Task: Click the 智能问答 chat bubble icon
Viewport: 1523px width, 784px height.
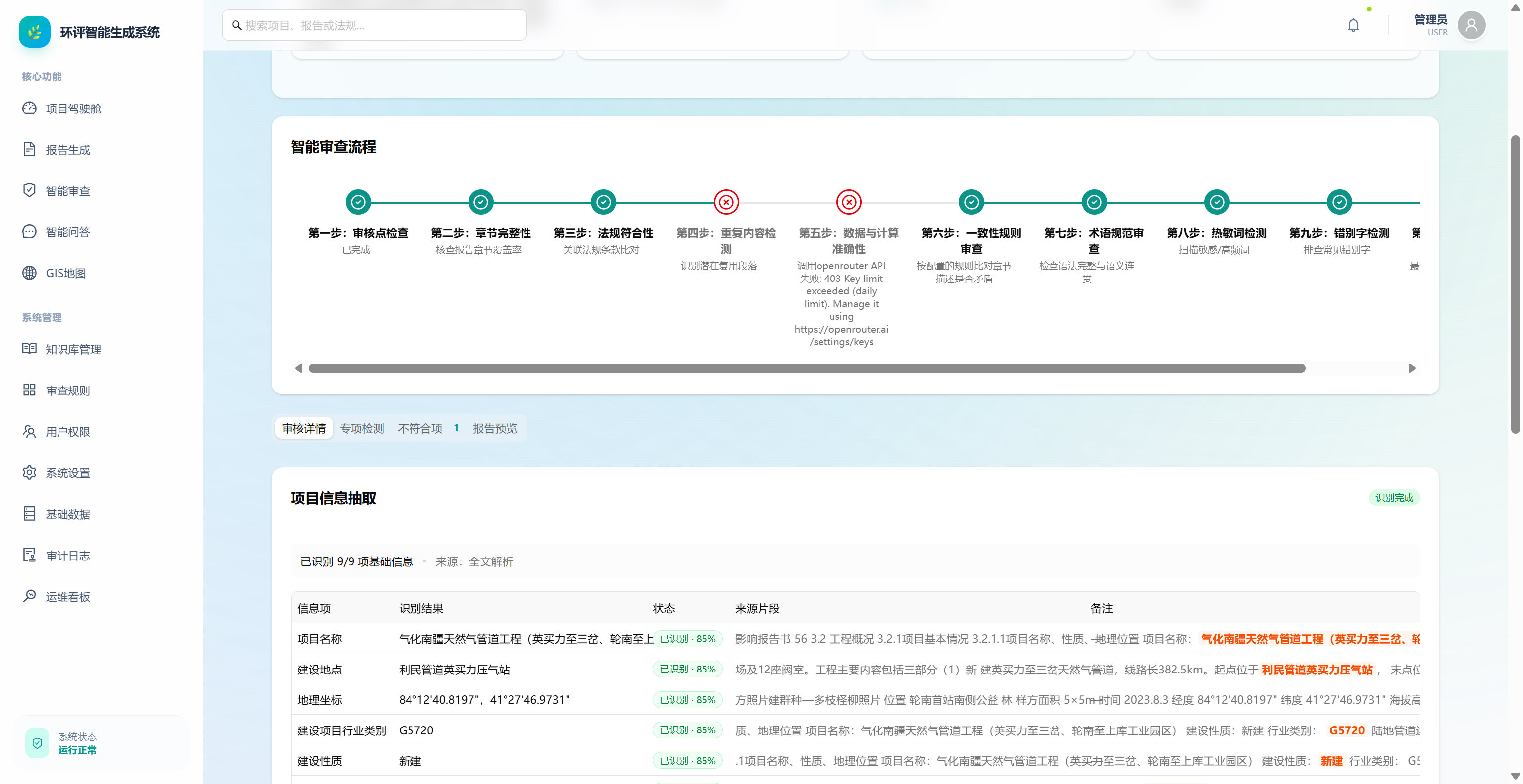Action: pos(30,231)
